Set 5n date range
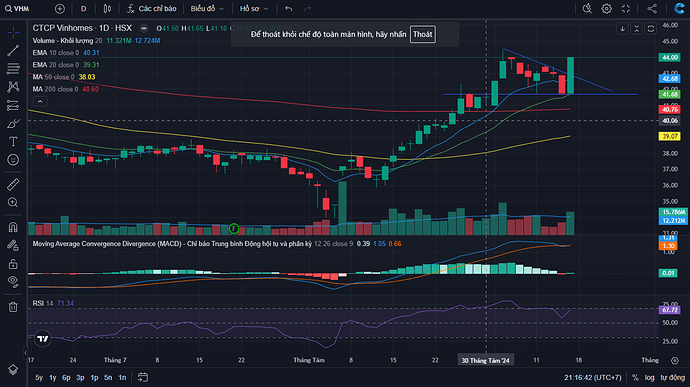This screenshot has height=387, width=690. 108,377
